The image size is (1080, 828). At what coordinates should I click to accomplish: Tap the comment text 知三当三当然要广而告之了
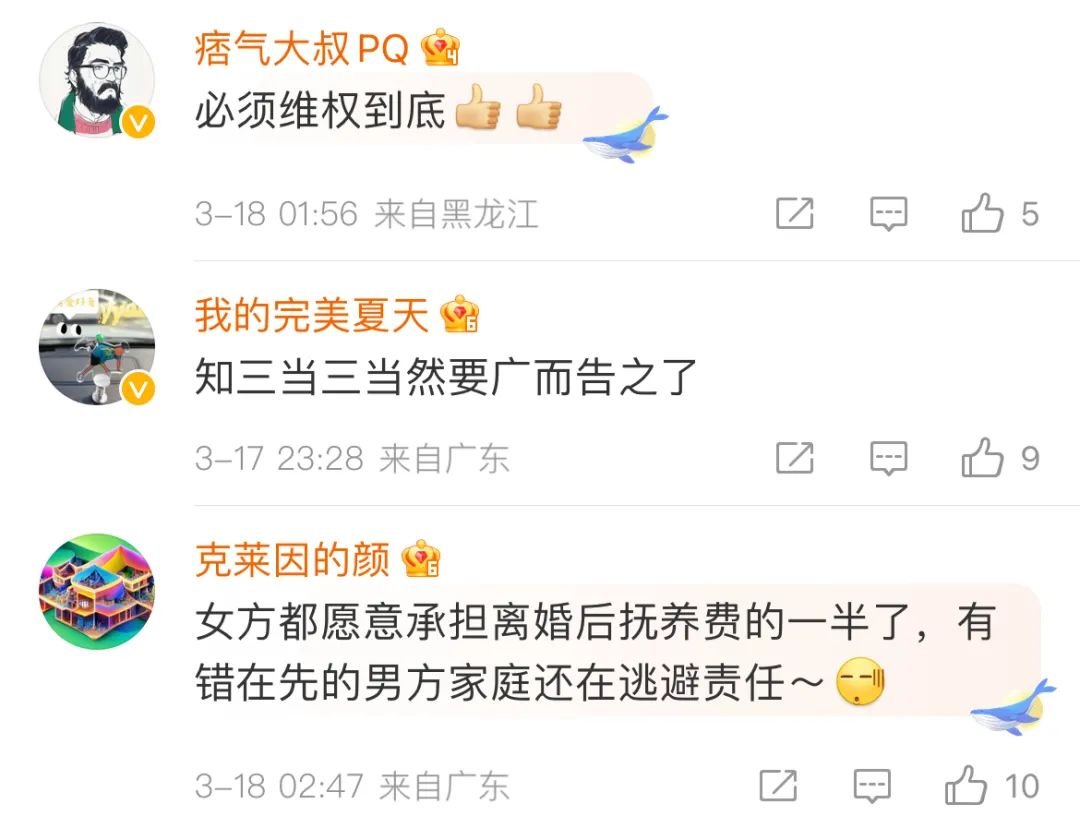pos(446,377)
